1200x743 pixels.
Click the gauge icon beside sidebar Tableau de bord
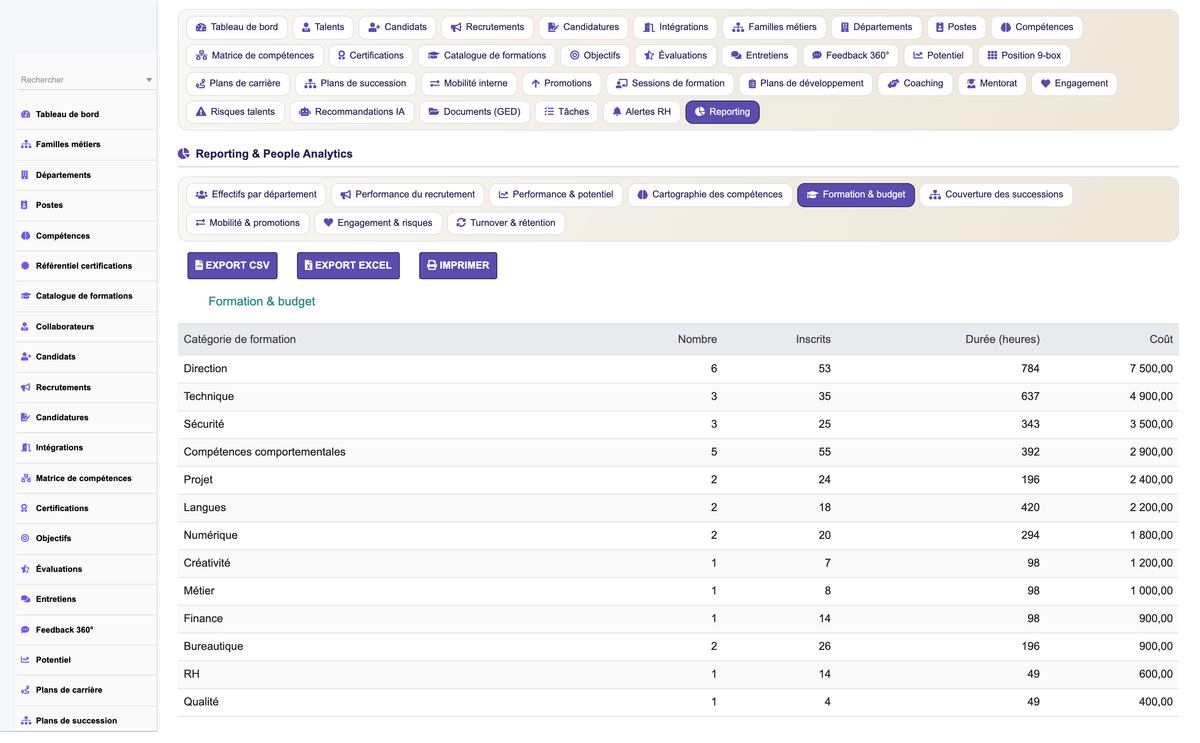[25, 115]
